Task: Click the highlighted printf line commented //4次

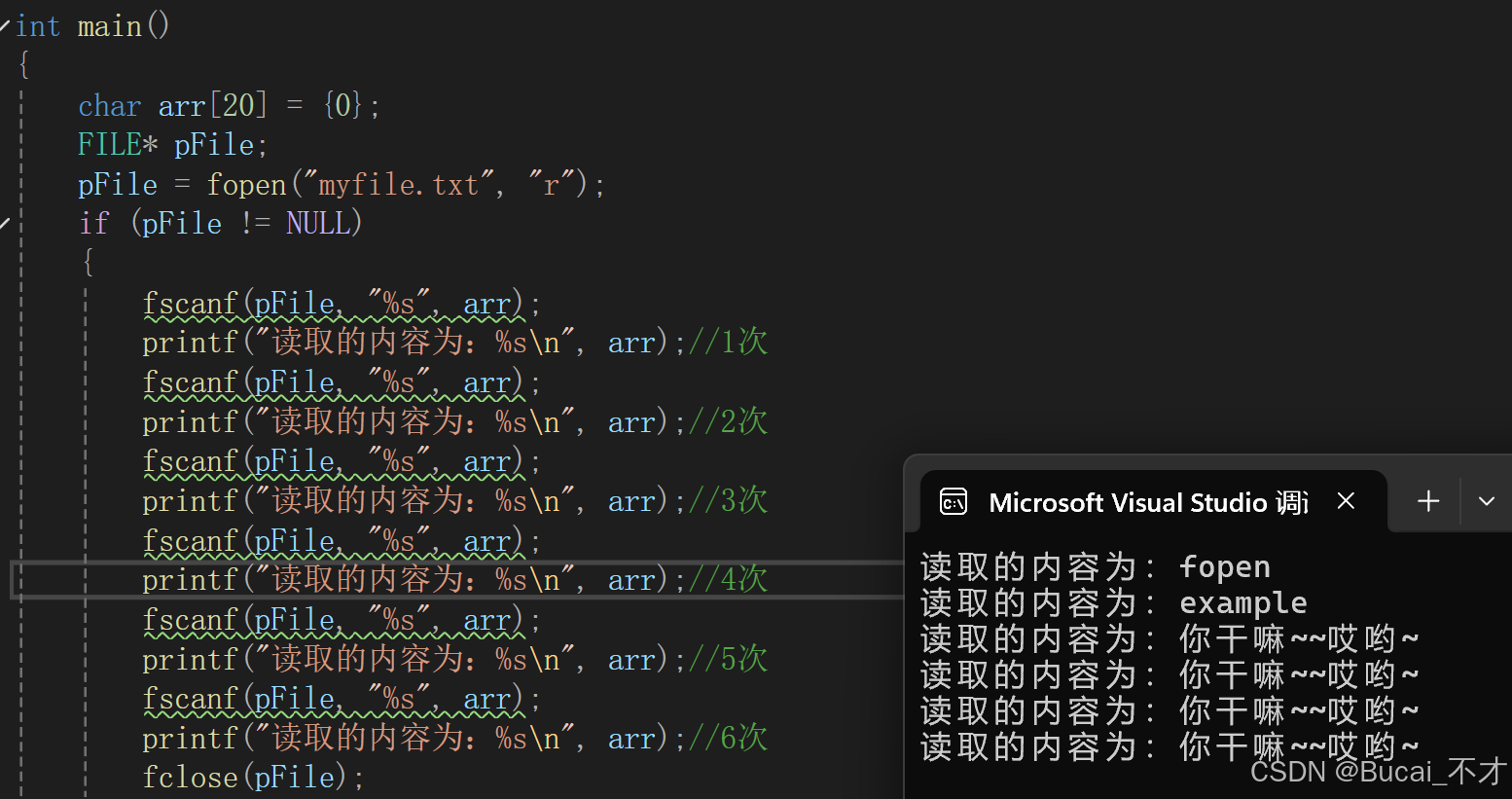Action: pos(455,580)
